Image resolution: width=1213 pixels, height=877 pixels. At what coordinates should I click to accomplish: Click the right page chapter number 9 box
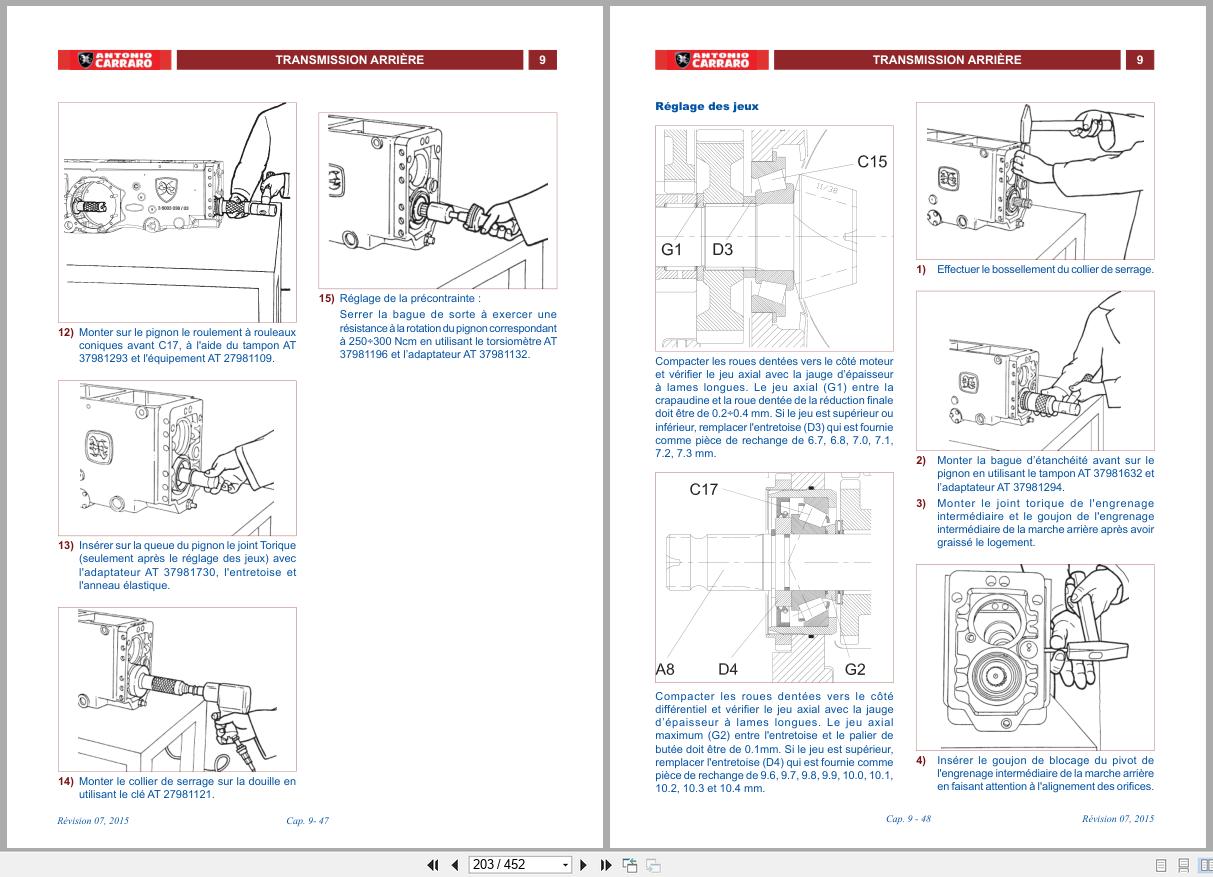pyautogui.click(x=1139, y=60)
